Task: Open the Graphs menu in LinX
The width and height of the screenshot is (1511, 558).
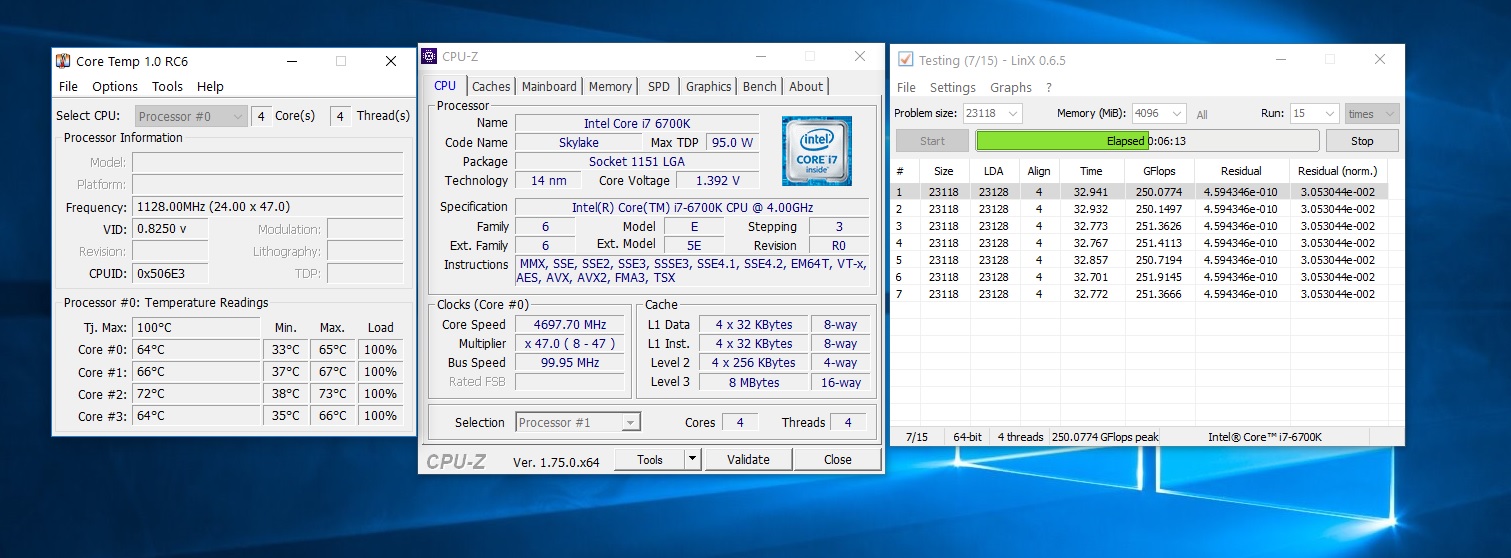Action: (x=1010, y=87)
